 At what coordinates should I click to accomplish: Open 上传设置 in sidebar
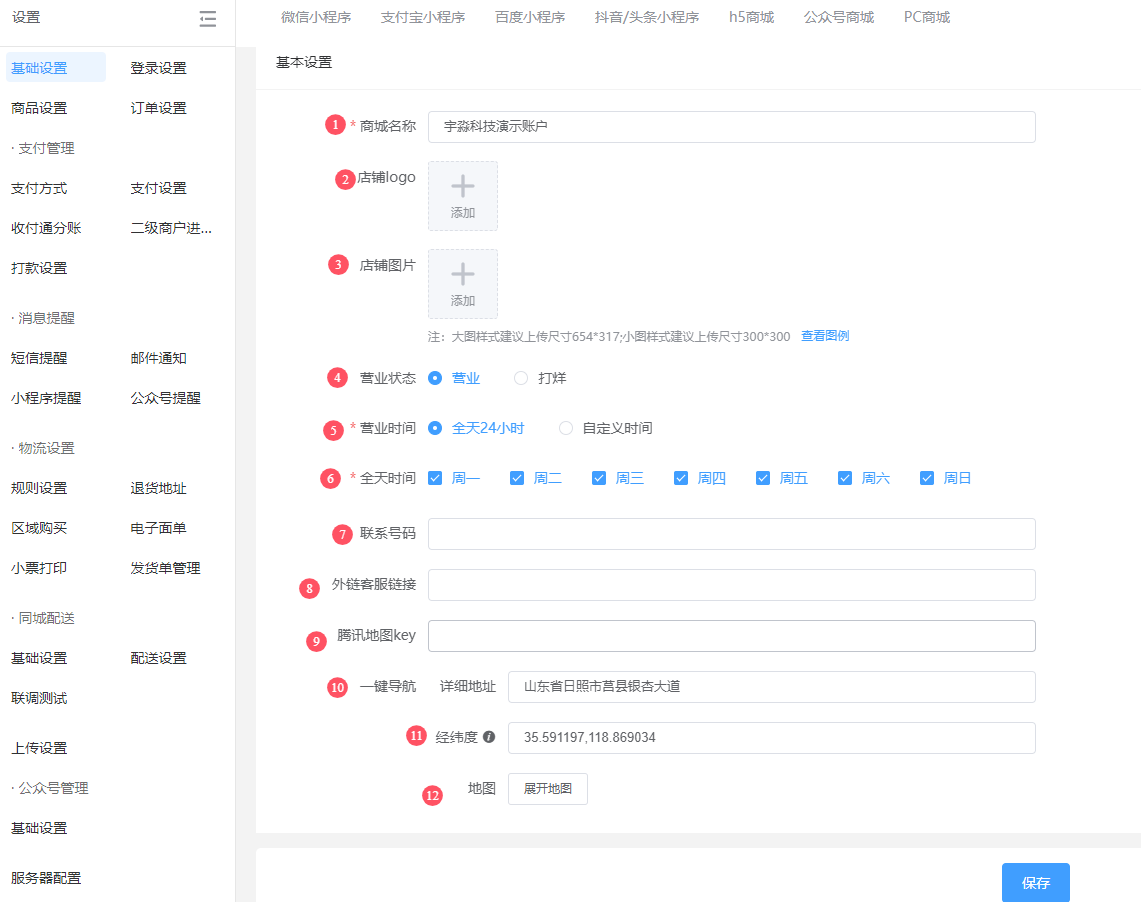point(39,748)
